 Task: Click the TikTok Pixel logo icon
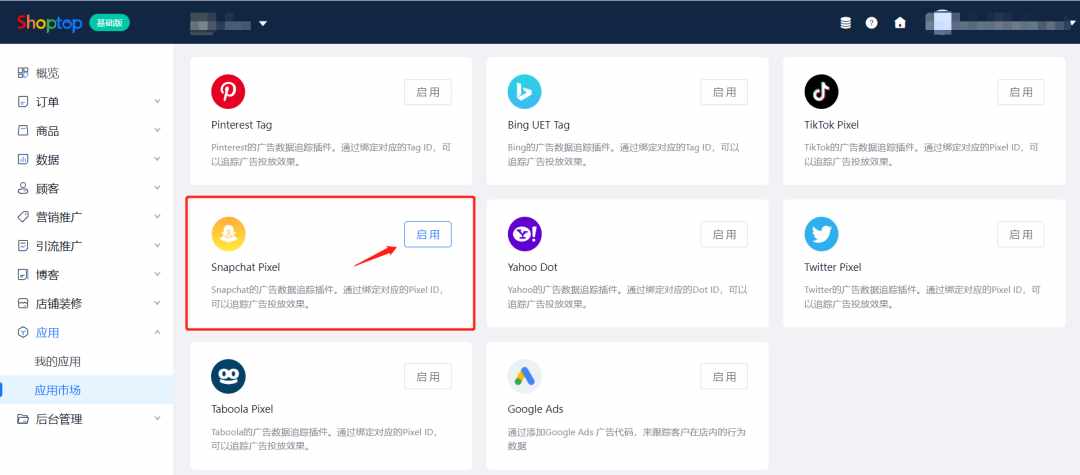click(x=821, y=92)
